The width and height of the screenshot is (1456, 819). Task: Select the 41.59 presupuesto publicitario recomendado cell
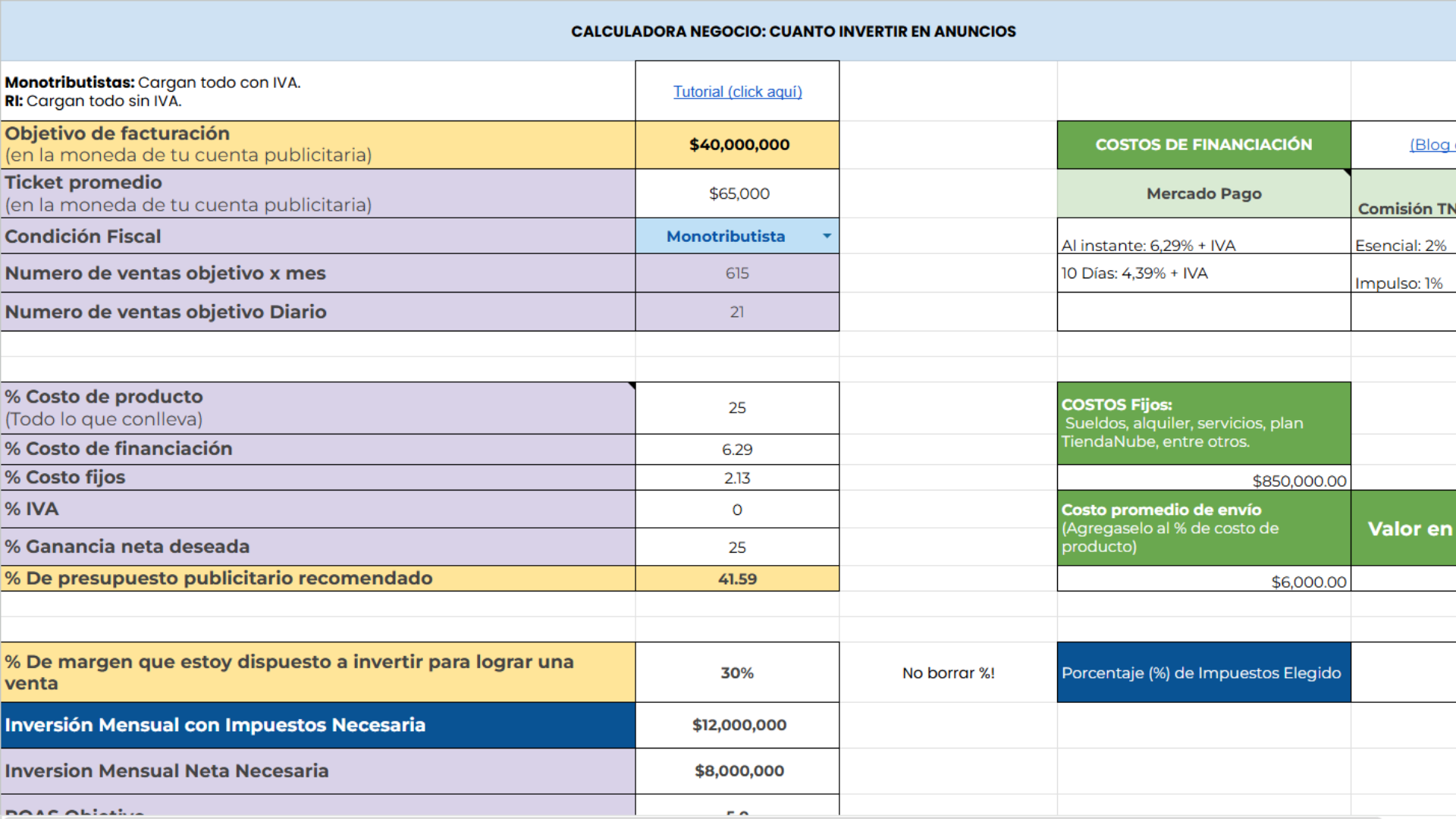(736, 579)
